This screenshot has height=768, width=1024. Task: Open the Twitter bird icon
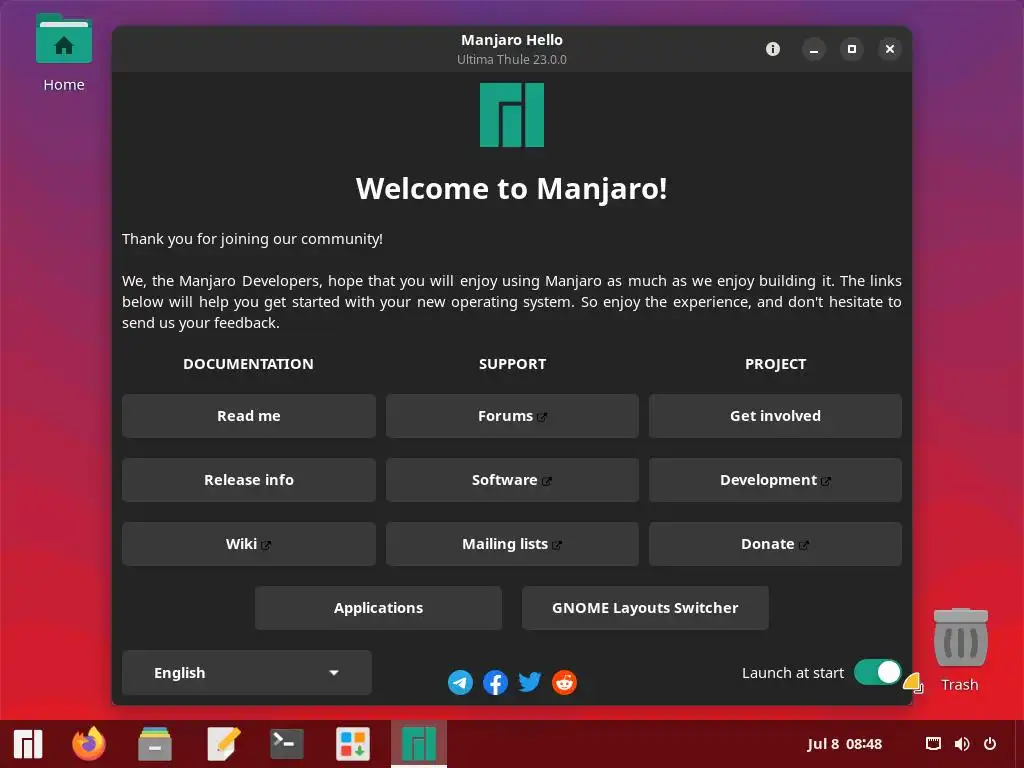click(x=530, y=682)
